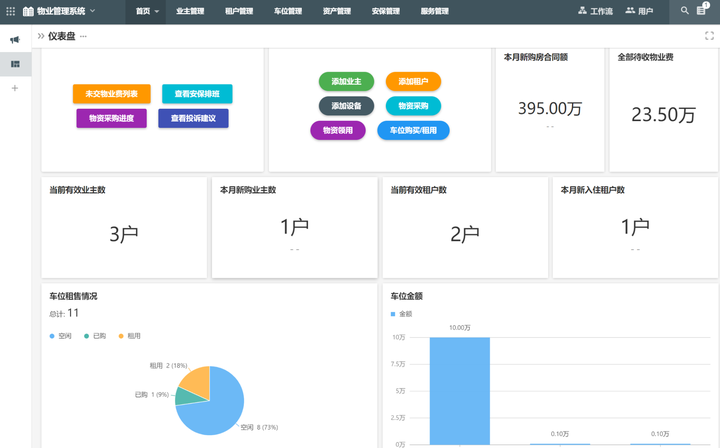Open the 安保管理 menu
This screenshot has height=448, width=720.
[386, 11]
